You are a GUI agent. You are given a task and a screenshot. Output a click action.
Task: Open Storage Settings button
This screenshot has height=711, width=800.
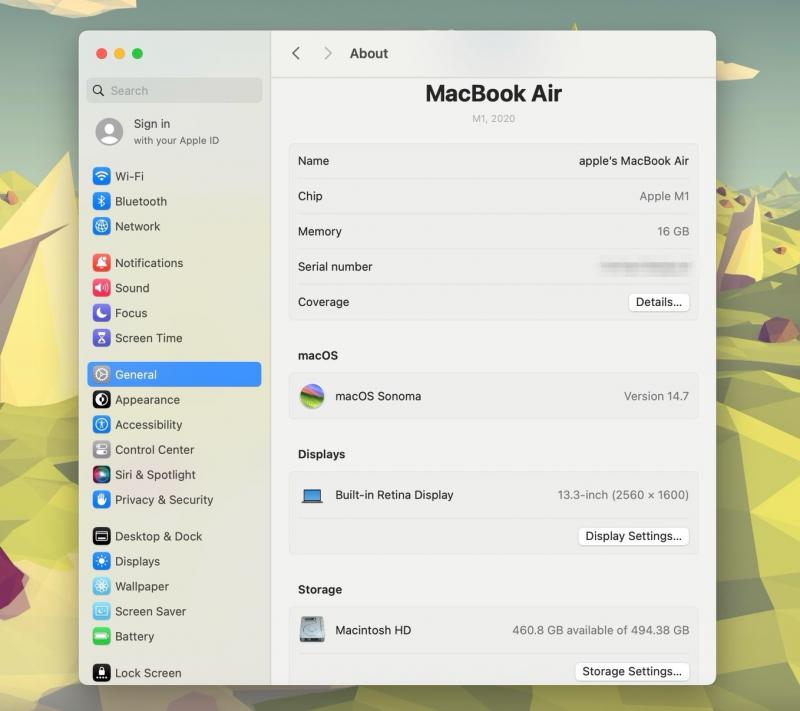[632, 671]
